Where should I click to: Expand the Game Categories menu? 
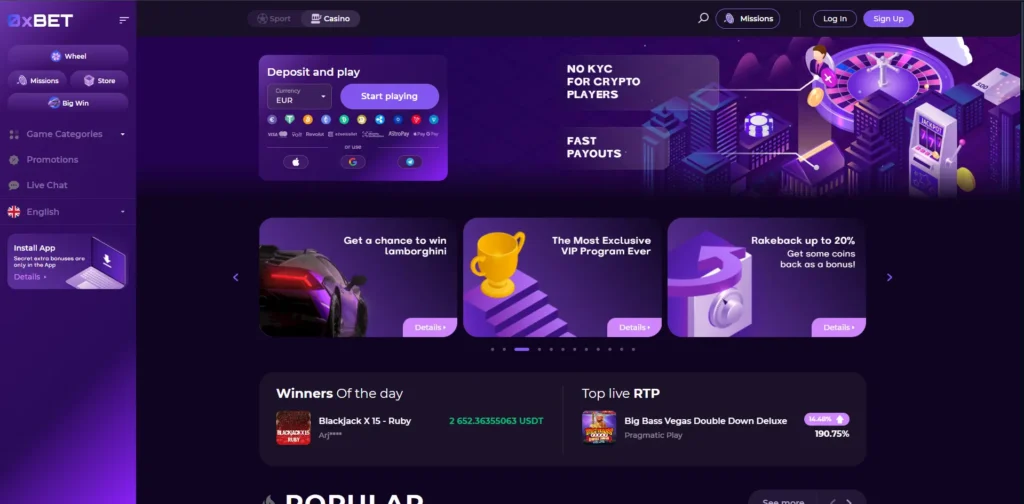[68, 134]
